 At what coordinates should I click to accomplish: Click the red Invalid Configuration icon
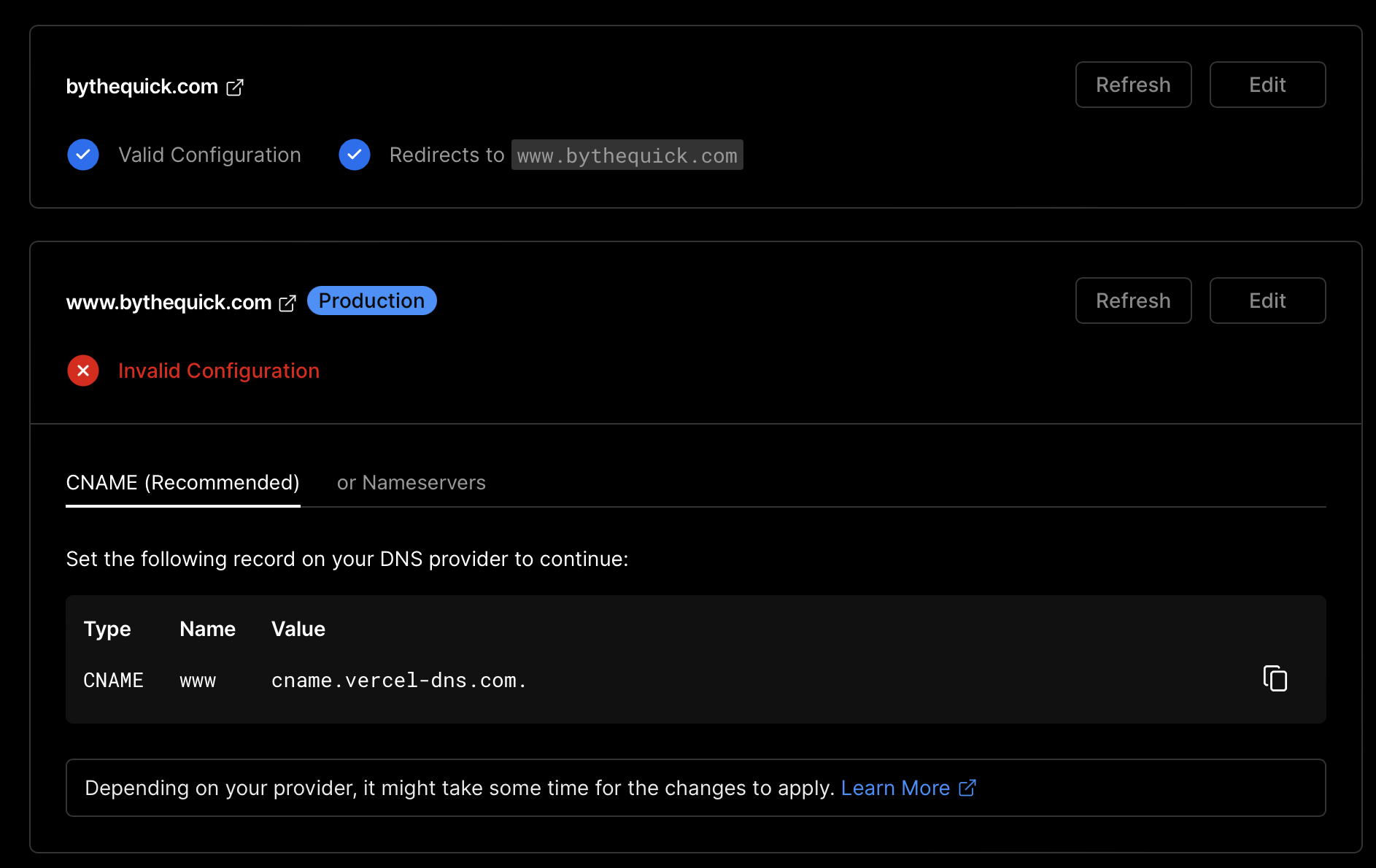tap(83, 371)
